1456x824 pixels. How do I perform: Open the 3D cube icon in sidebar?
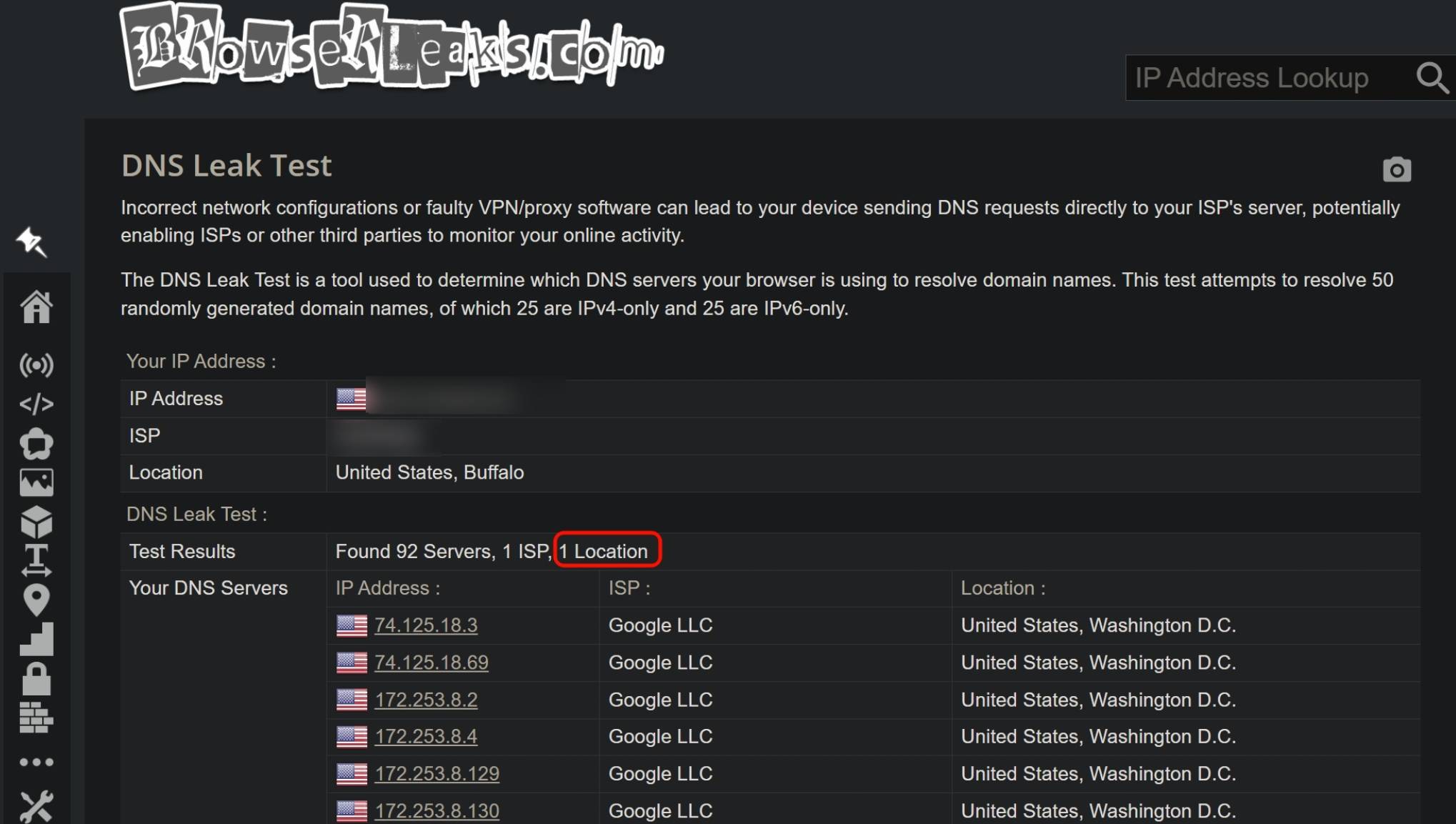tap(36, 522)
